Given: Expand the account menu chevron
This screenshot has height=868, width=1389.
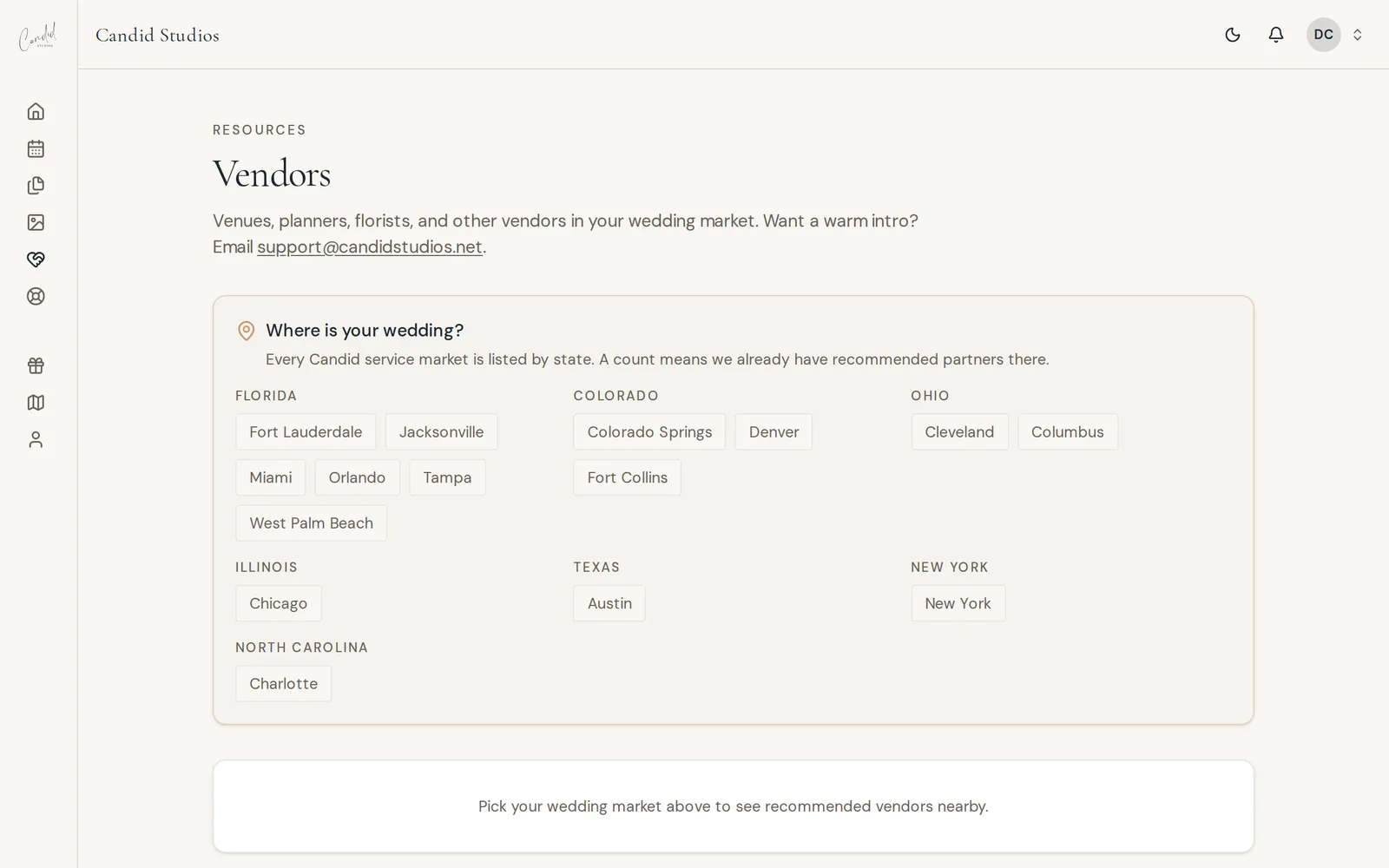Looking at the screenshot, I should pos(1358,35).
